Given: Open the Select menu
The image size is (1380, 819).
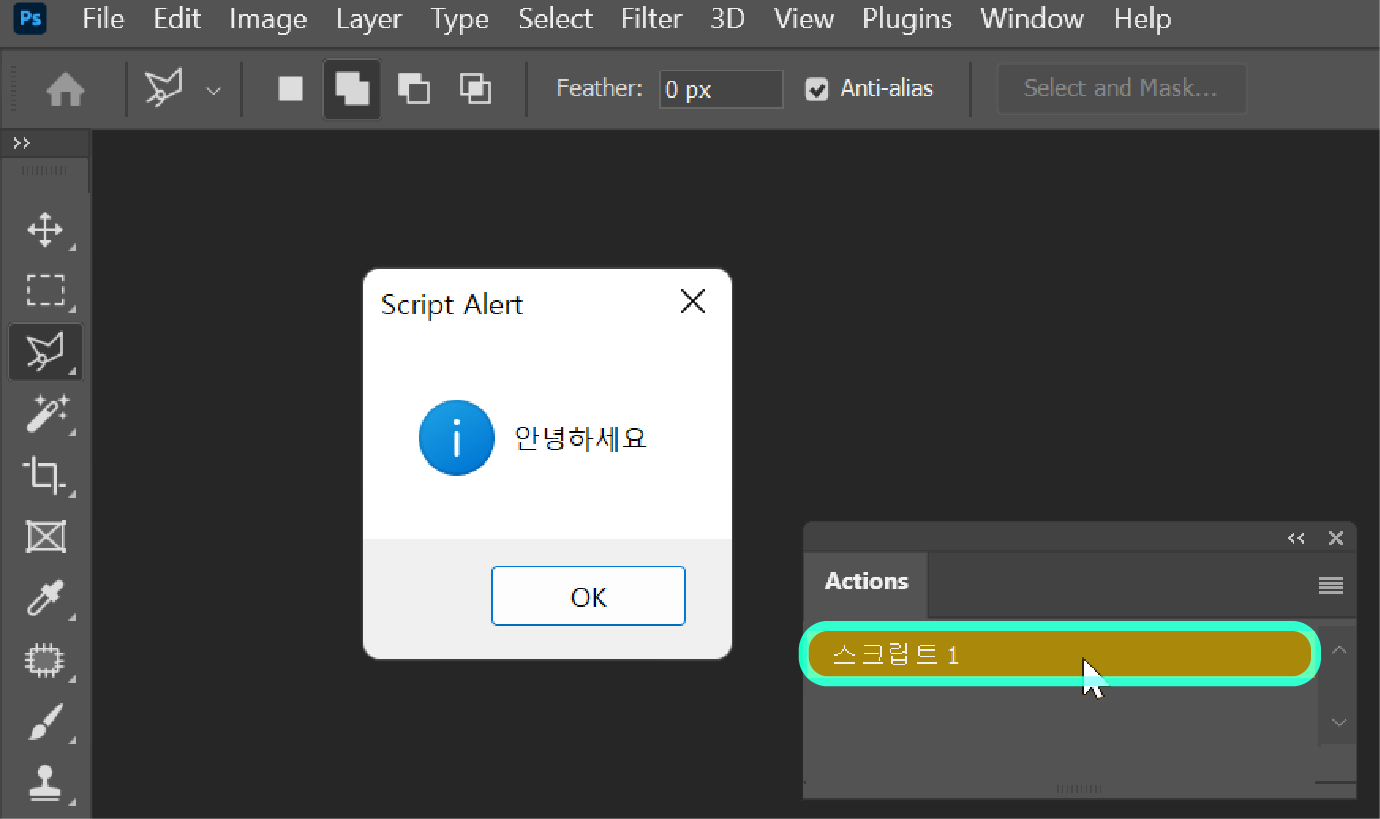Looking at the screenshot, I should pyautogui.click(x=555, y=18).
